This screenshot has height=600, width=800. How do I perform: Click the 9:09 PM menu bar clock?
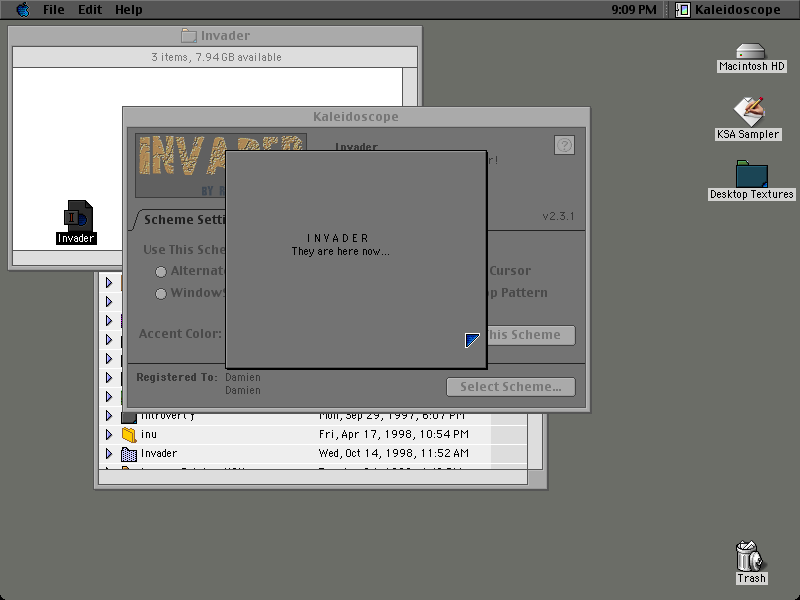(x=634, y=10)
